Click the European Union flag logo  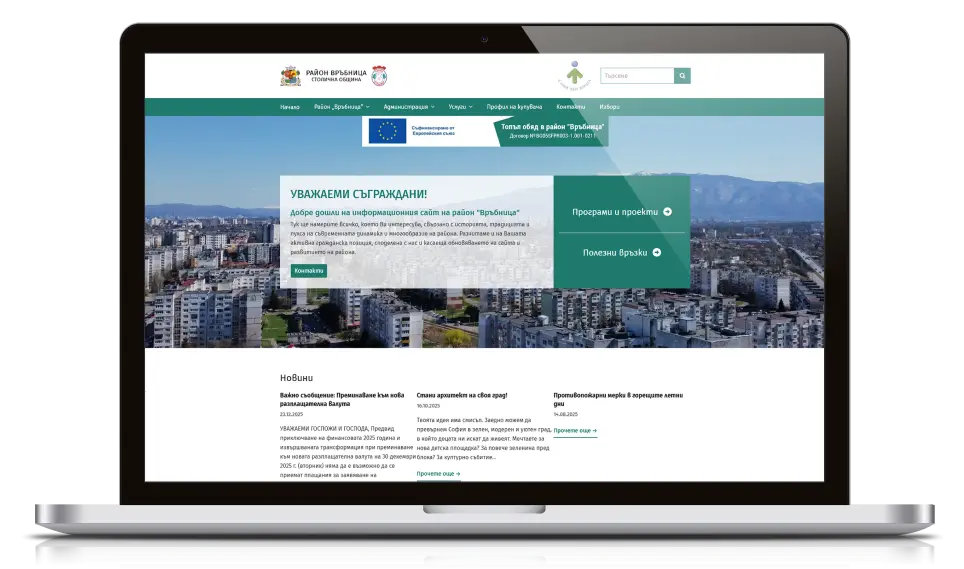coord(387,131)
